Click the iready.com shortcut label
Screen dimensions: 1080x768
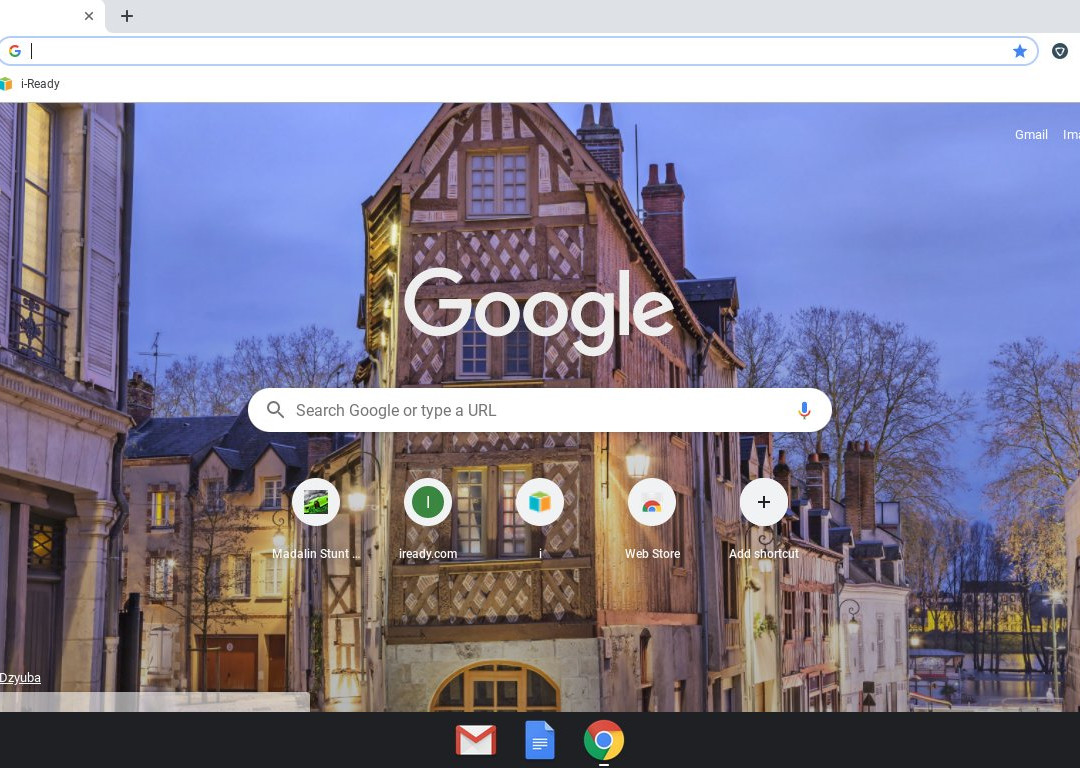[x=428, y=554]
